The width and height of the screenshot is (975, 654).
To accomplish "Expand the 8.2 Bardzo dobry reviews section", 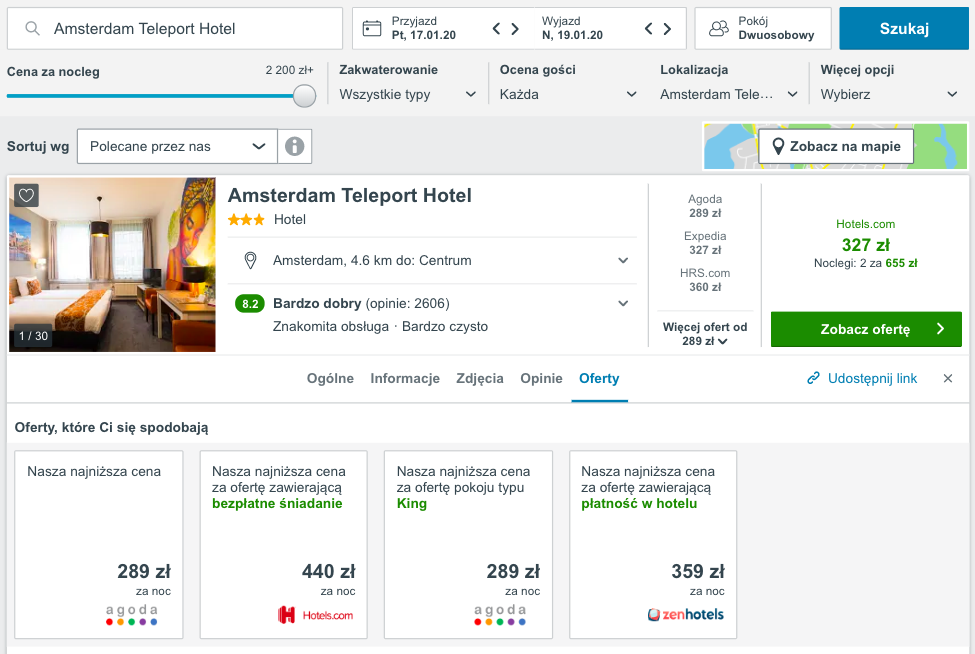I will 623,302.
